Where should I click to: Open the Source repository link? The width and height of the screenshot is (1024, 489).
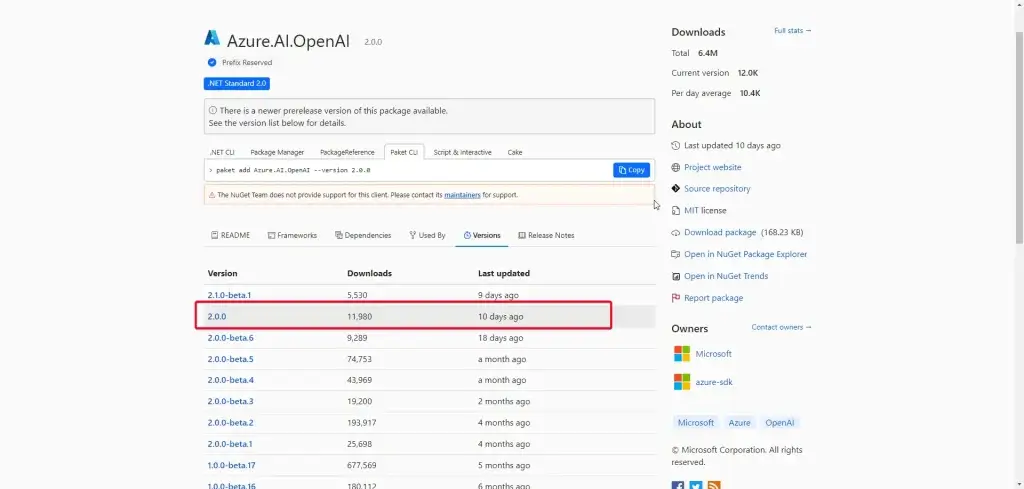(x=717, y=189)
